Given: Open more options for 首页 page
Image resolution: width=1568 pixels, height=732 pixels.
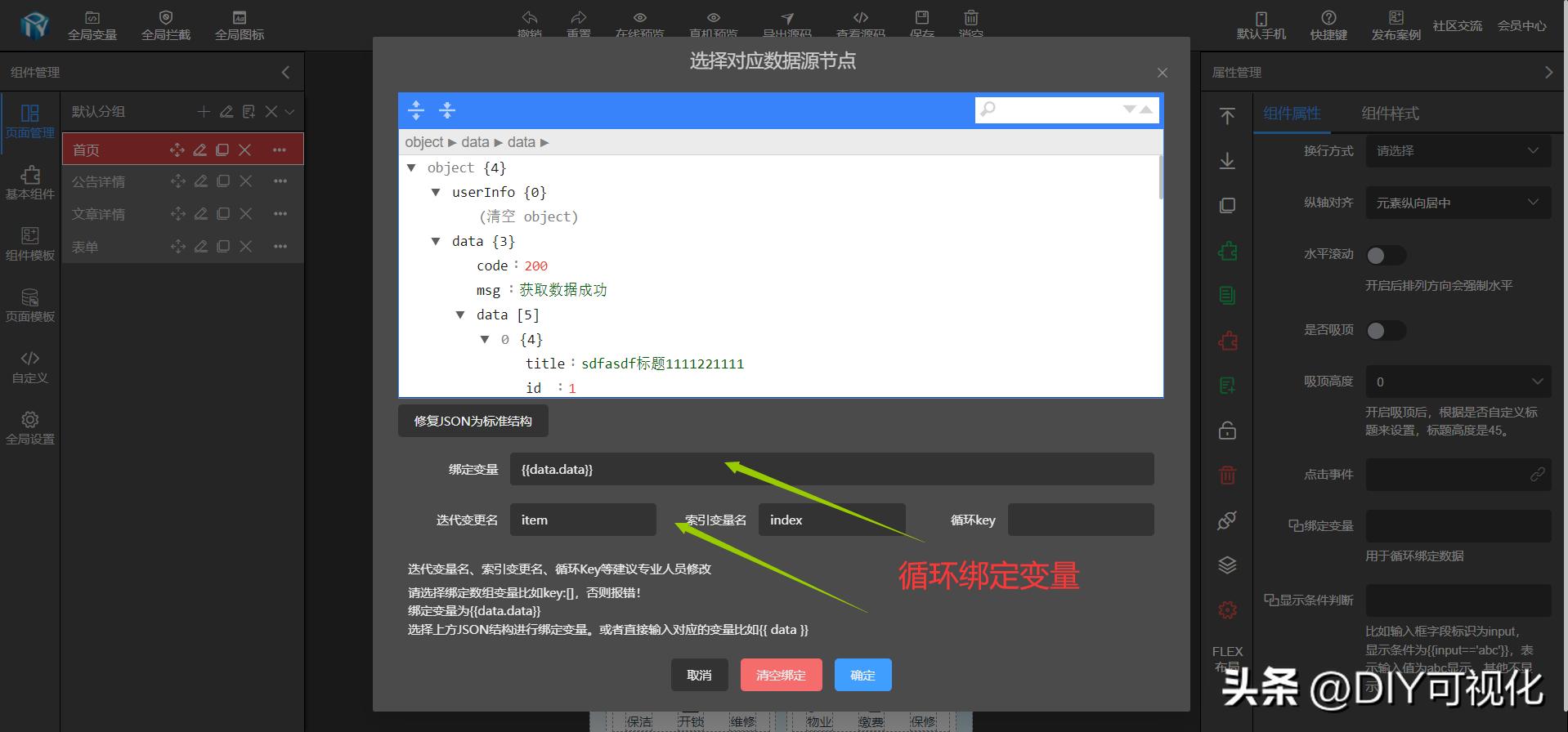Looking at the screenshot, I should click(x=280, y=150).
